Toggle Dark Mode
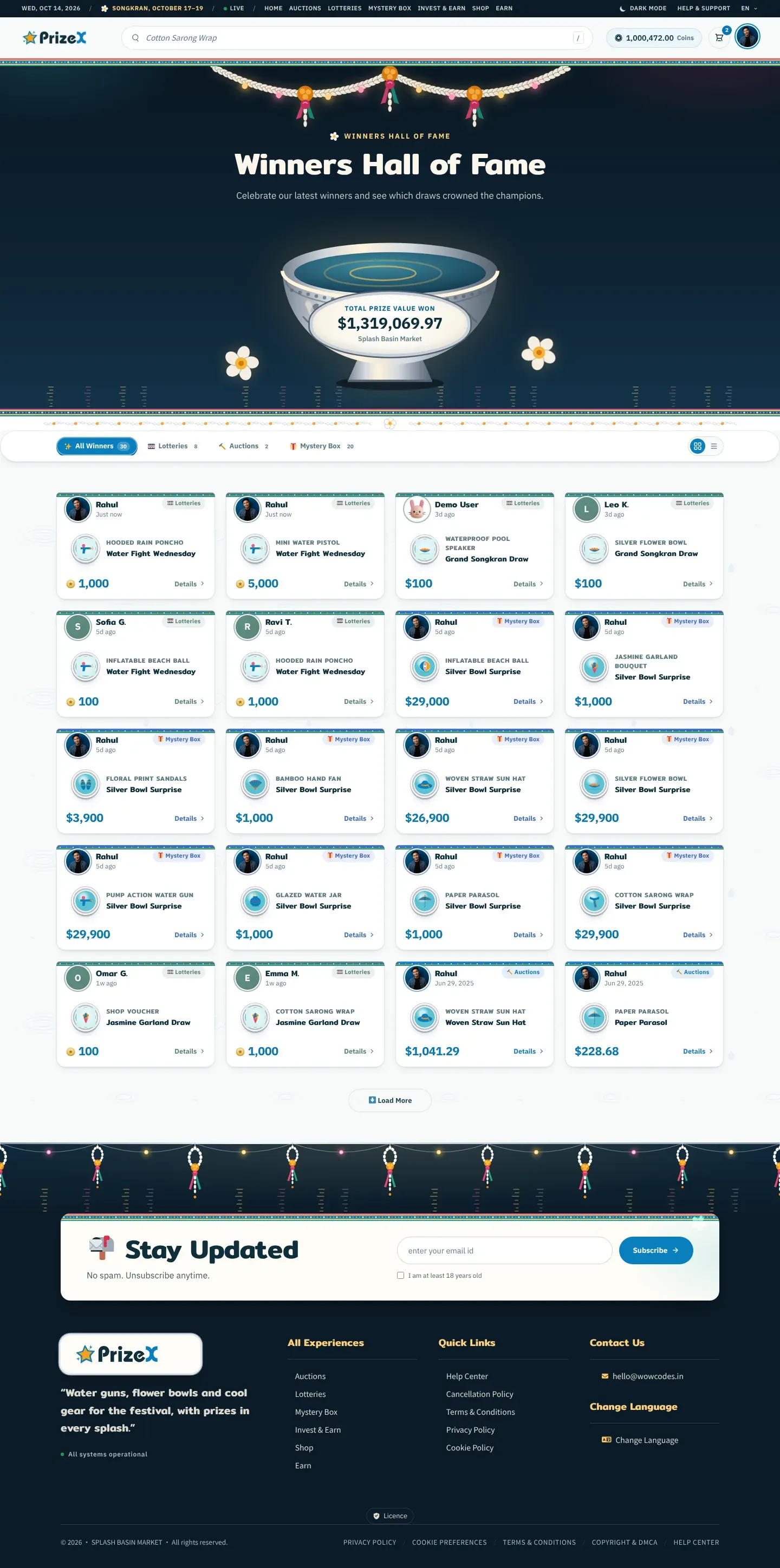 pos(642,9)
